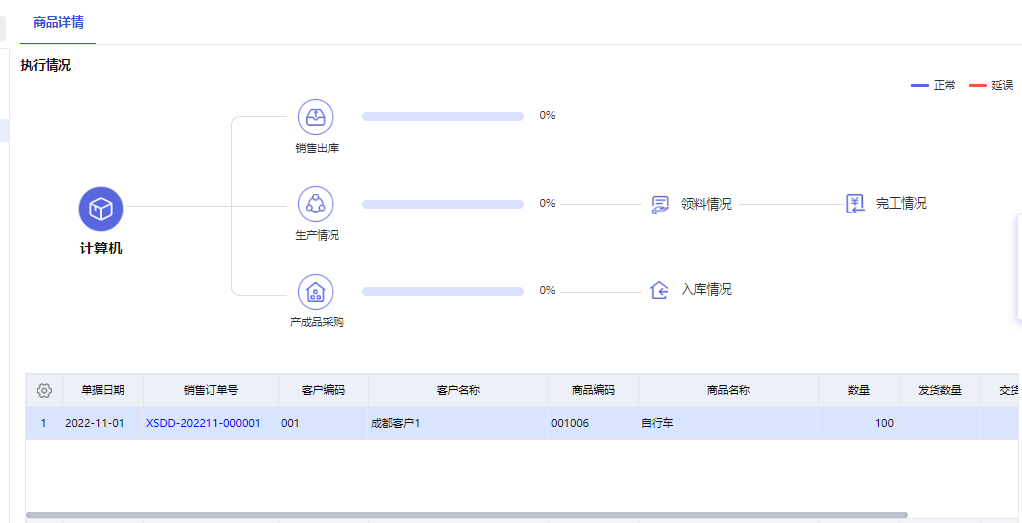The image size is (1022, 523).
Task: Click the 领料情况 label
Action: [x=706, y=204]
